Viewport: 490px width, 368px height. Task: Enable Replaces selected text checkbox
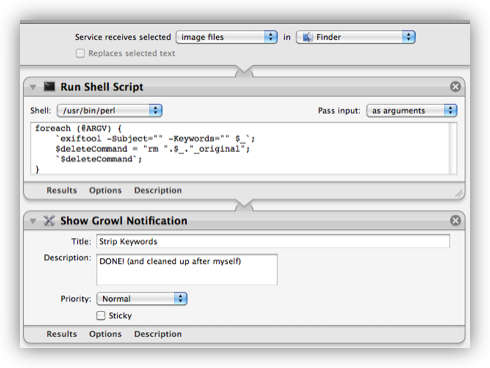click(x=80, y=53)
